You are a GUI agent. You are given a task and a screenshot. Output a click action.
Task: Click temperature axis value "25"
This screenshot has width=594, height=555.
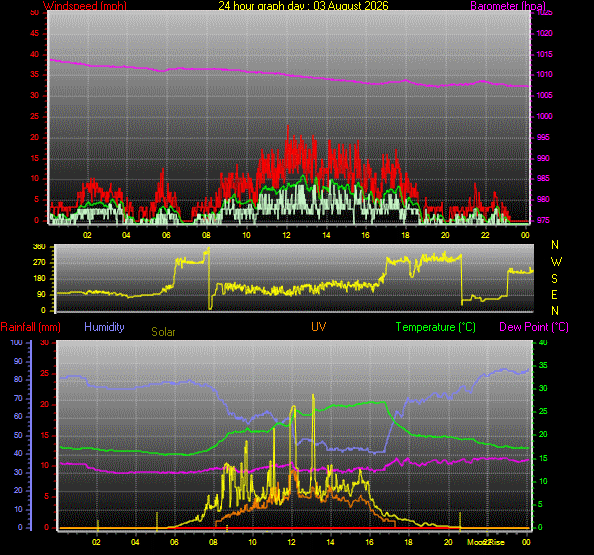[x=543, y=411]
